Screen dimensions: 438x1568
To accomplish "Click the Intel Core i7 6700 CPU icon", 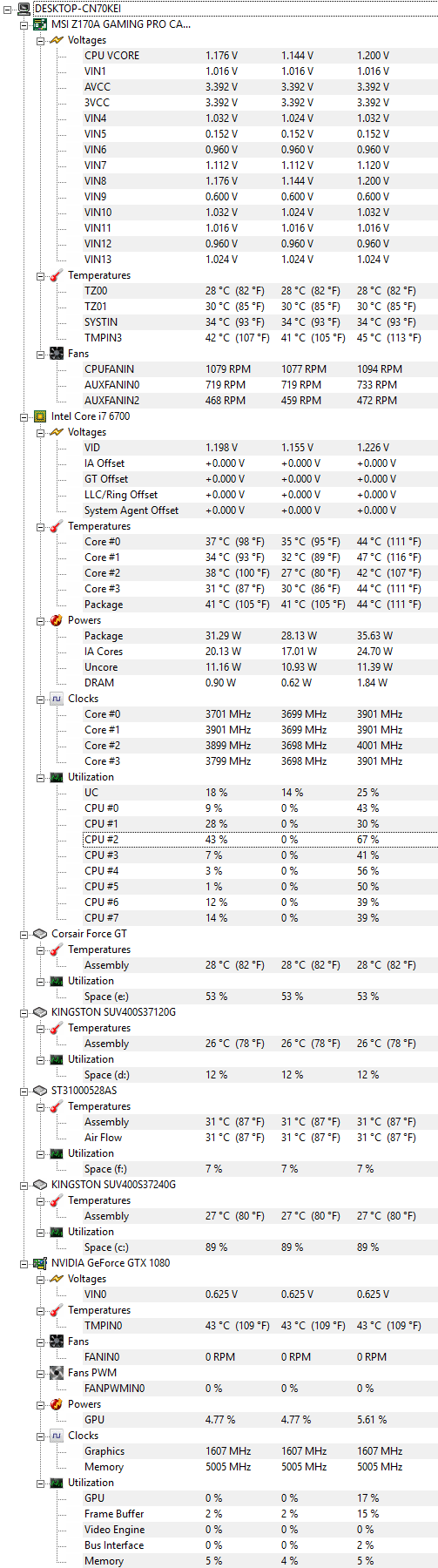I will (x=40, y=416).
